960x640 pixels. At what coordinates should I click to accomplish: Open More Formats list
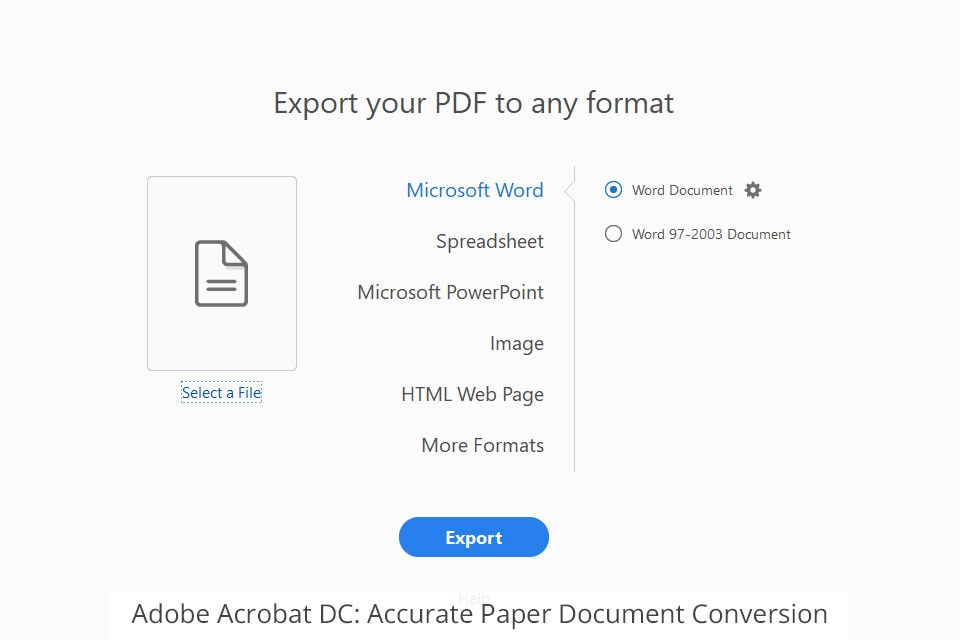(482, 445)
